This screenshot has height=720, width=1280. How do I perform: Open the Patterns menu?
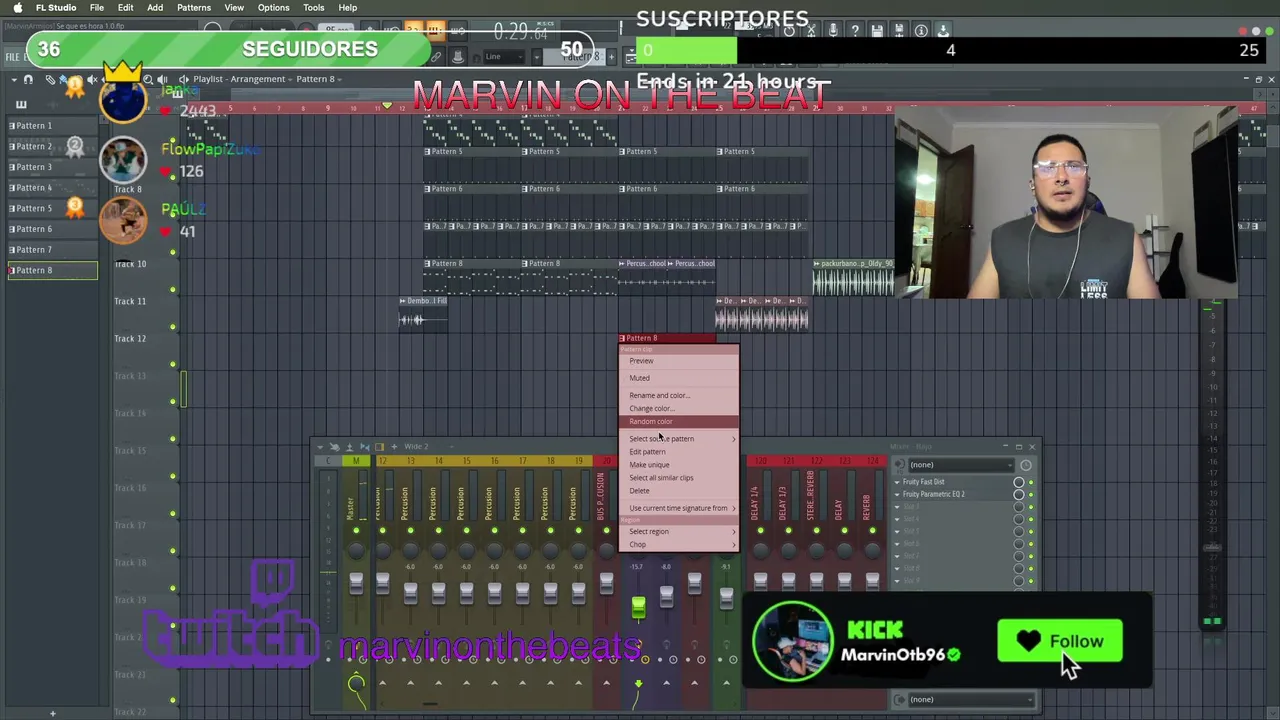(x=194, y=8)
